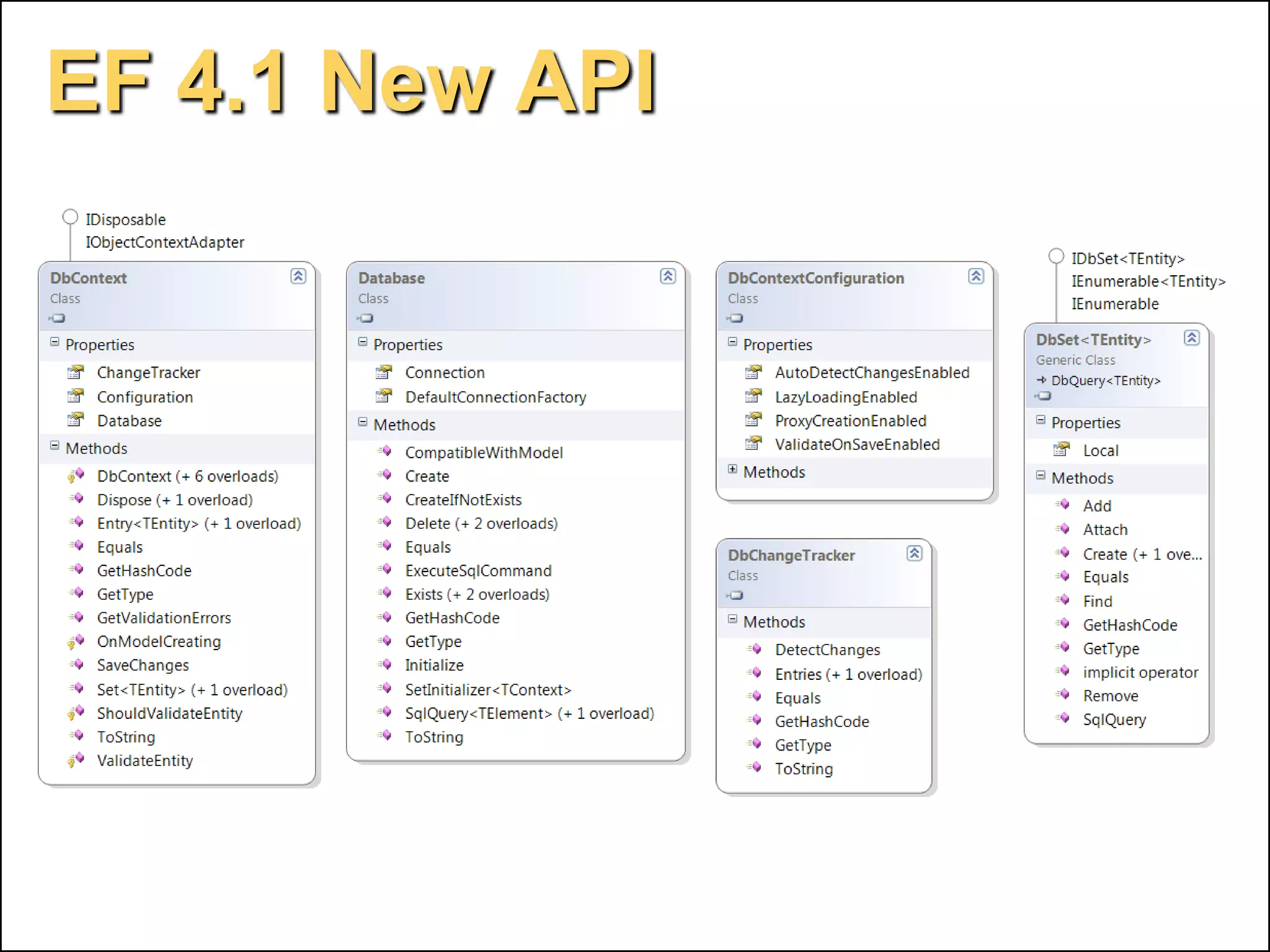Click the ShouldValidateEntity method icon
This screenshot has width=1270, height=952.
[76, 713]
